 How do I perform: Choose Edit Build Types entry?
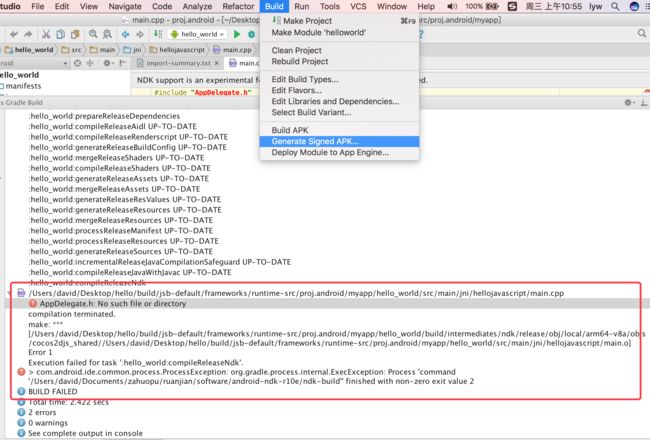(x=339, y=79)
